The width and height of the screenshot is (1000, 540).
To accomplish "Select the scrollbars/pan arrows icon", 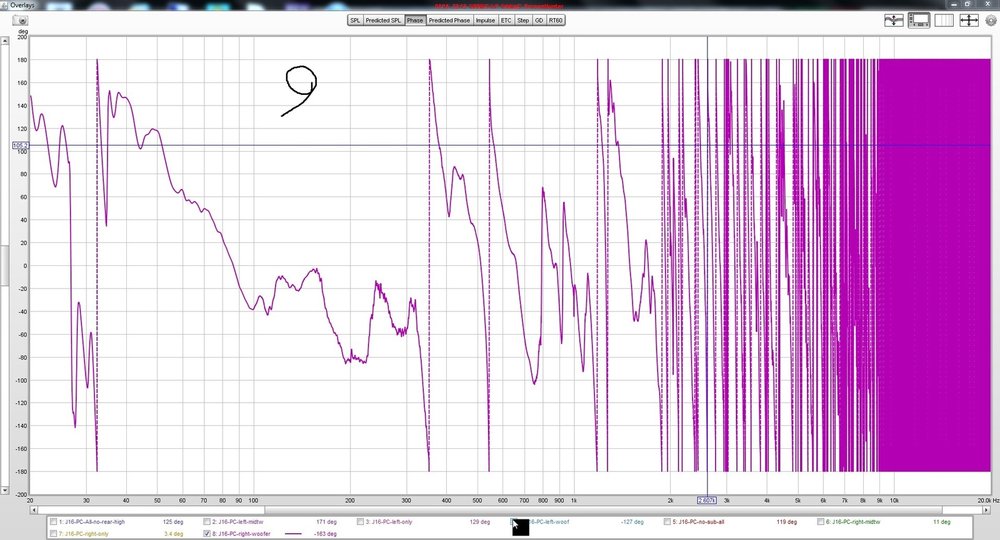I will pyautogui.click(x=969, y=20).
